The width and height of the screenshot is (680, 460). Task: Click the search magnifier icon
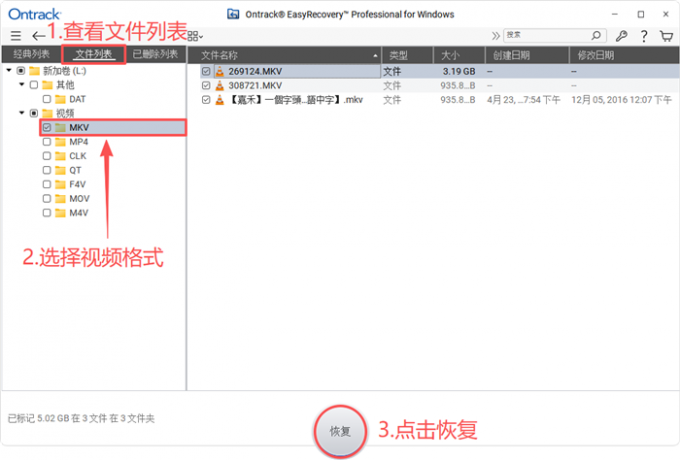596,35
